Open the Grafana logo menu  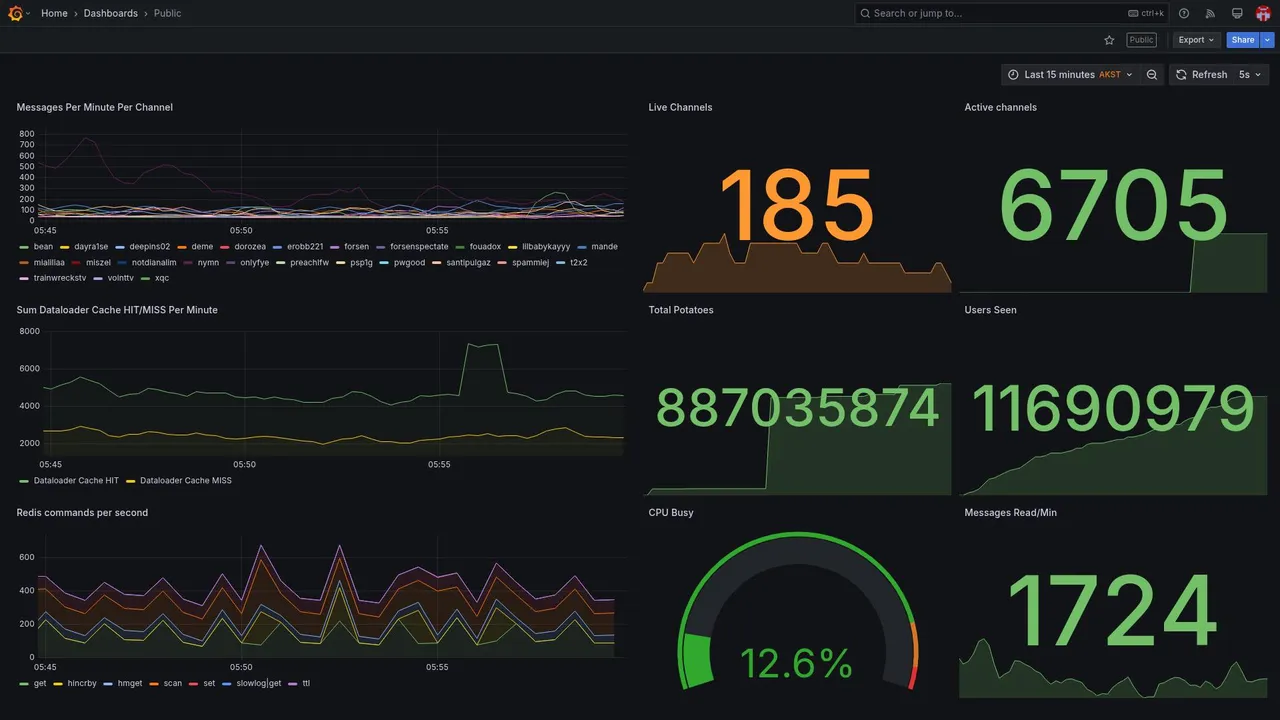point(15,13)
